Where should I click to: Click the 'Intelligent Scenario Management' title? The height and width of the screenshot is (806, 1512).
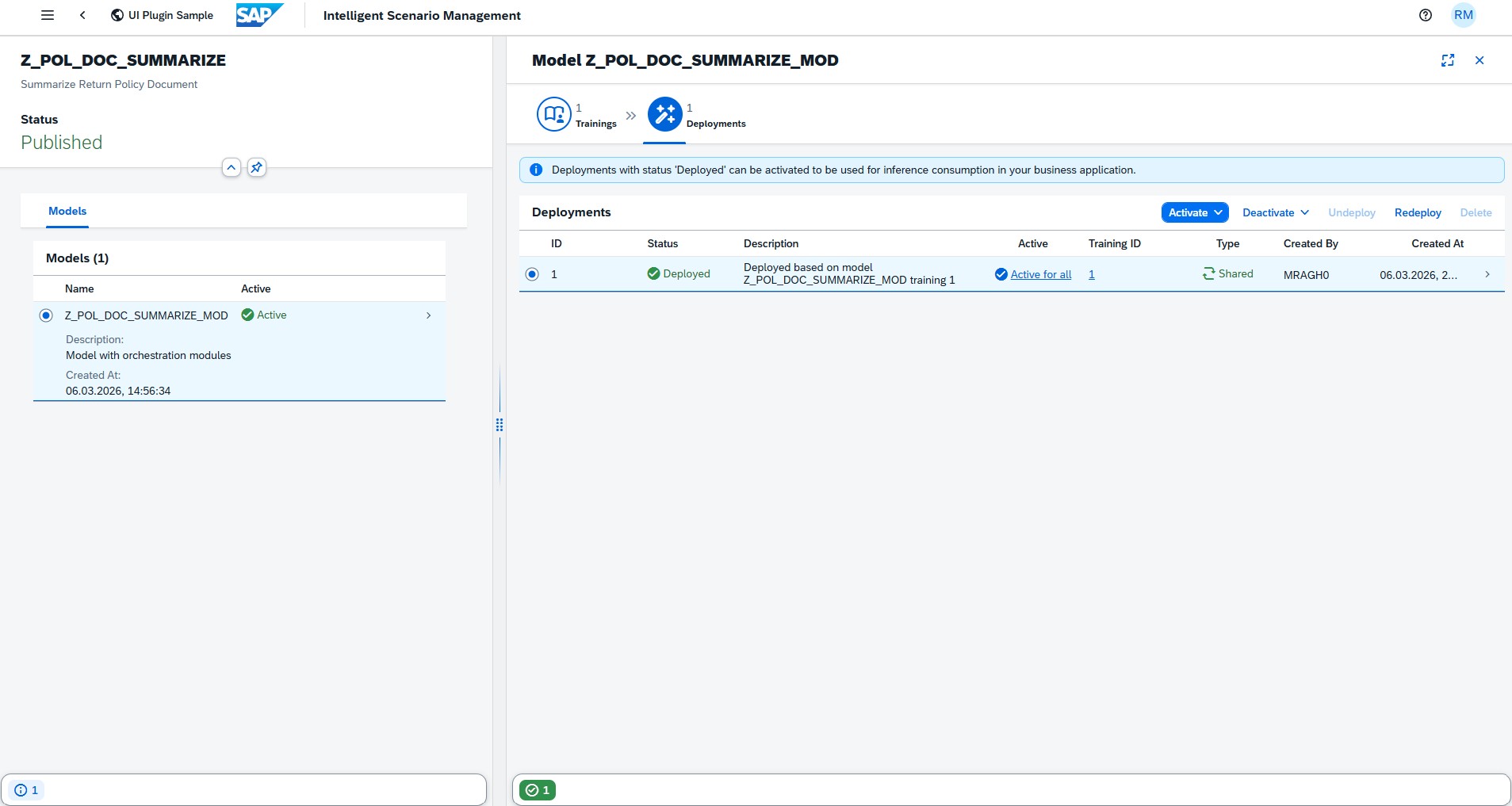[x=422, y=15]
